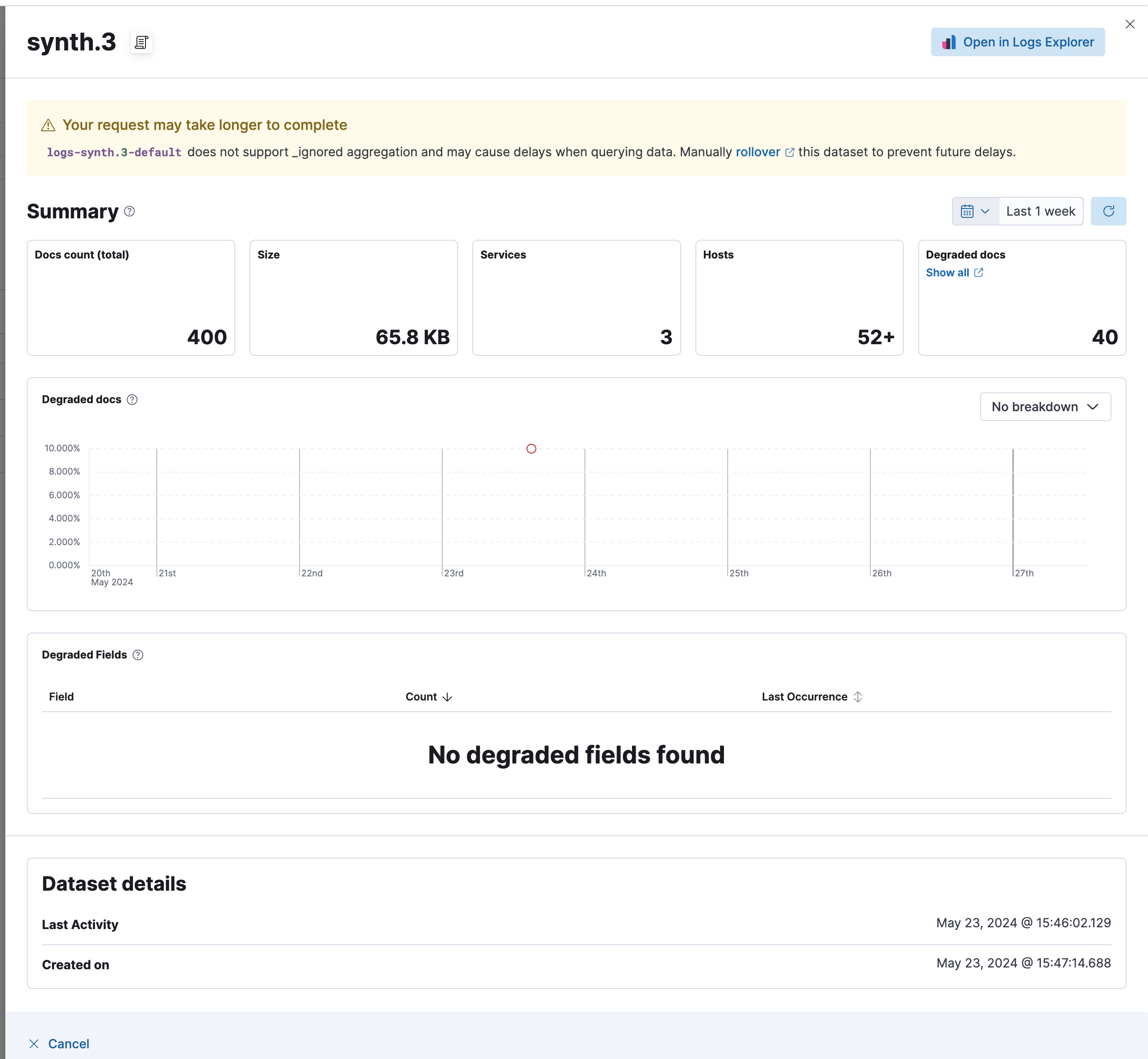Viewport: 1148px width, 1059px height.
Task: Click the red data point on chart
Action: click(531, 449)
